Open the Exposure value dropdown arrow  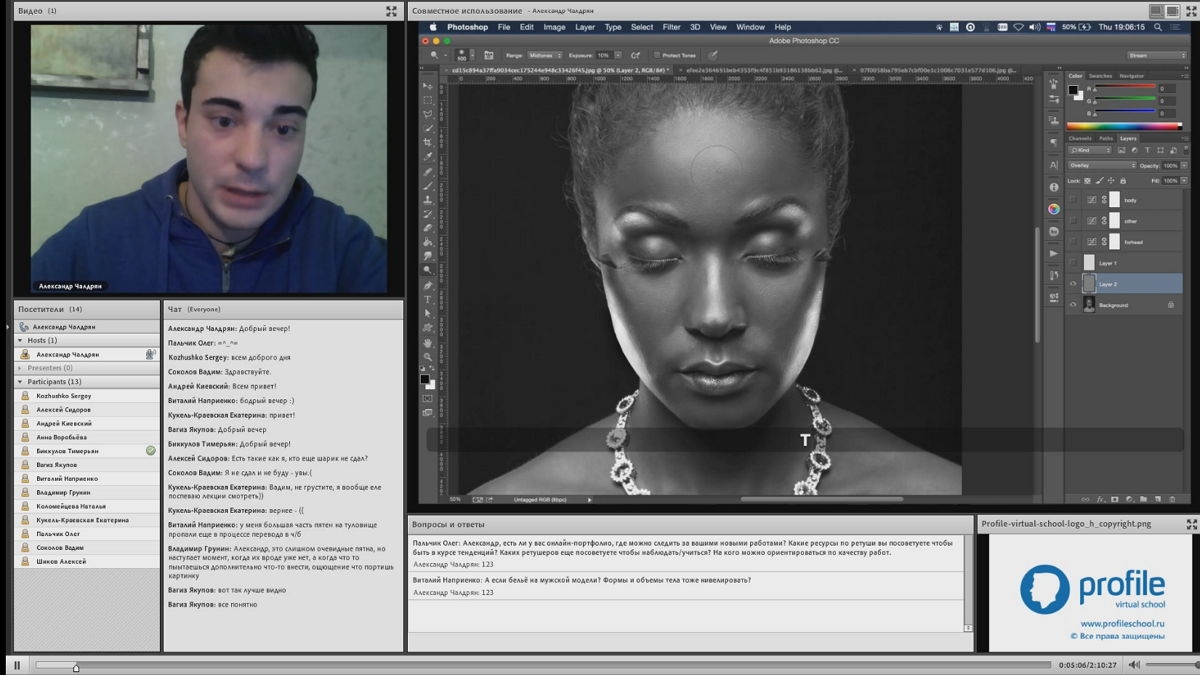(618, 55)
